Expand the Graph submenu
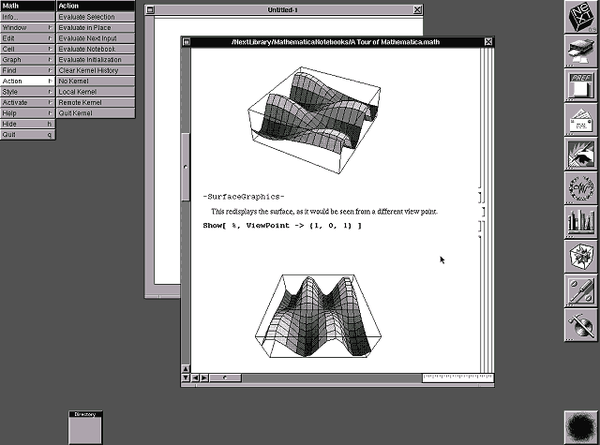Image resolution: width=600 pixels, height=445 pixels. [x=27, y=58]
